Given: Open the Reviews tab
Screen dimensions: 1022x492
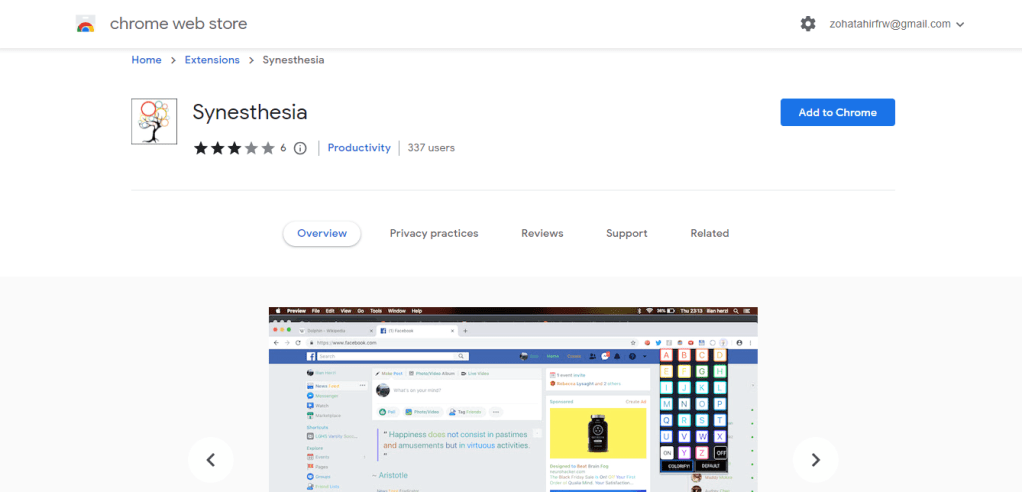Looking at the screenshot, I should pos(542,233).
